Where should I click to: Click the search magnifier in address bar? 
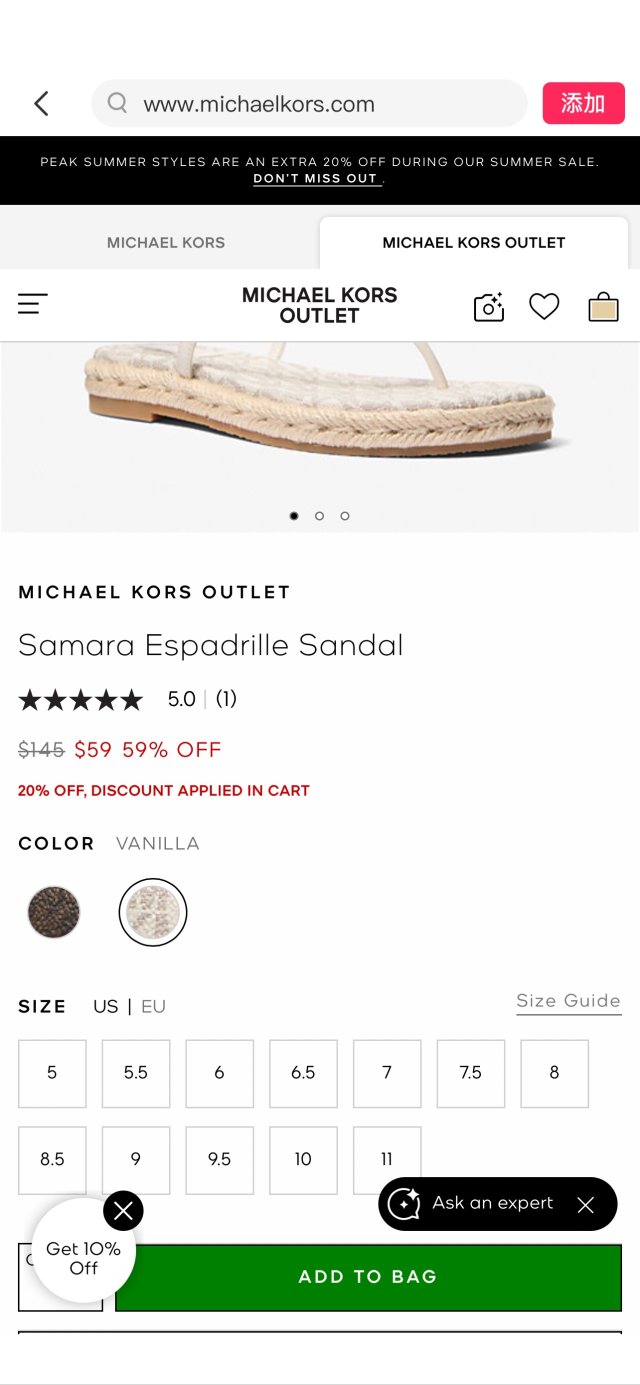pyautogui.click(x=117, y=103)
